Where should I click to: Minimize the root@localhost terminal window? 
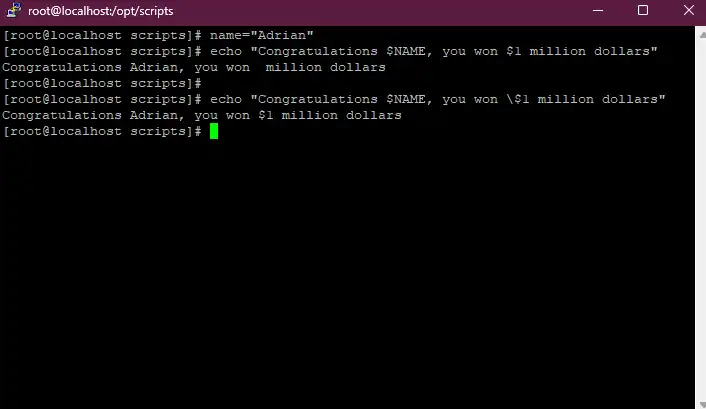598,10
